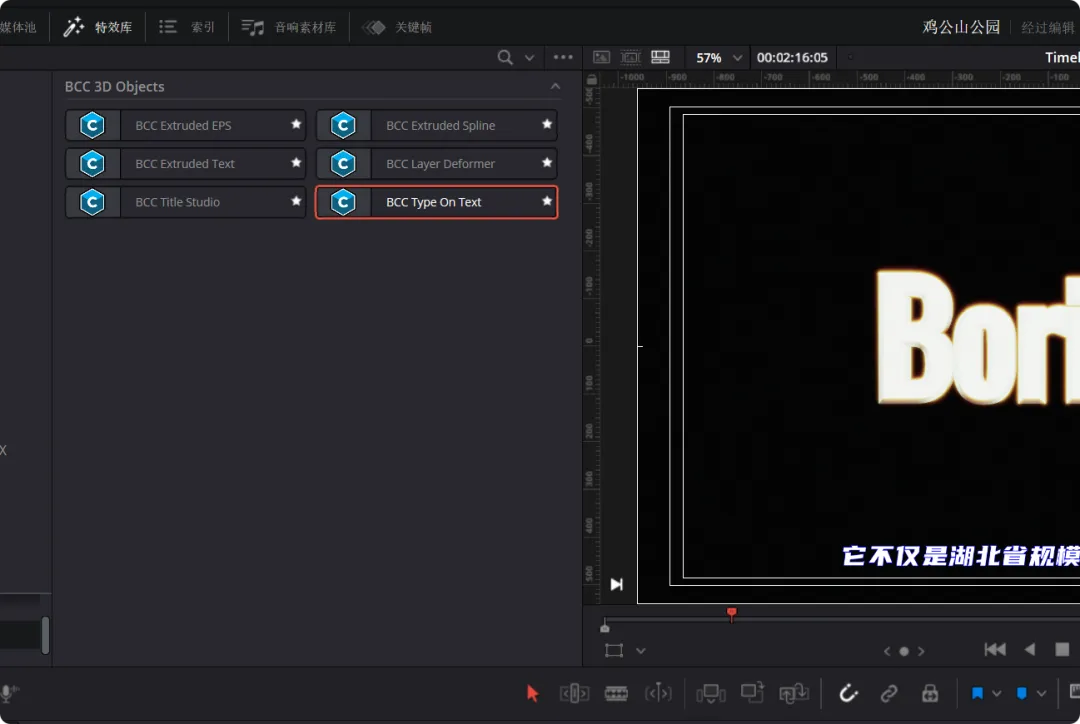This screenshot has width=1080, height=724.
Task: Click the BCC Title Studio hexagon icon
Action: (x=92, y=202)
